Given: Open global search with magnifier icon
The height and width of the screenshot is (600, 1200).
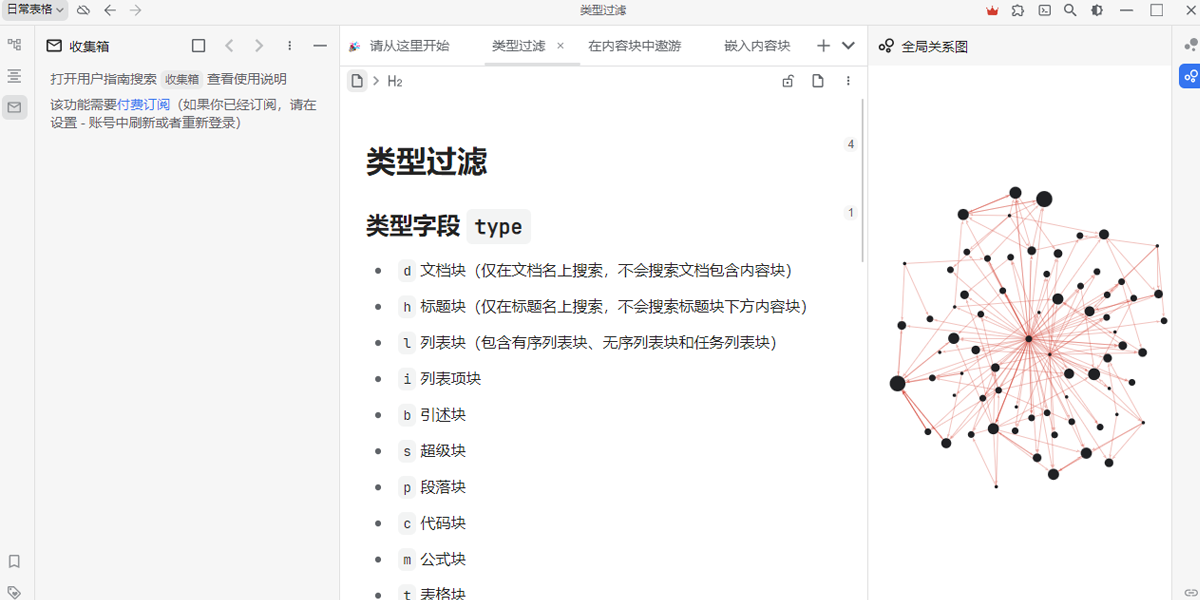Looking at the screenshot, I should [x=1070, y=10].
